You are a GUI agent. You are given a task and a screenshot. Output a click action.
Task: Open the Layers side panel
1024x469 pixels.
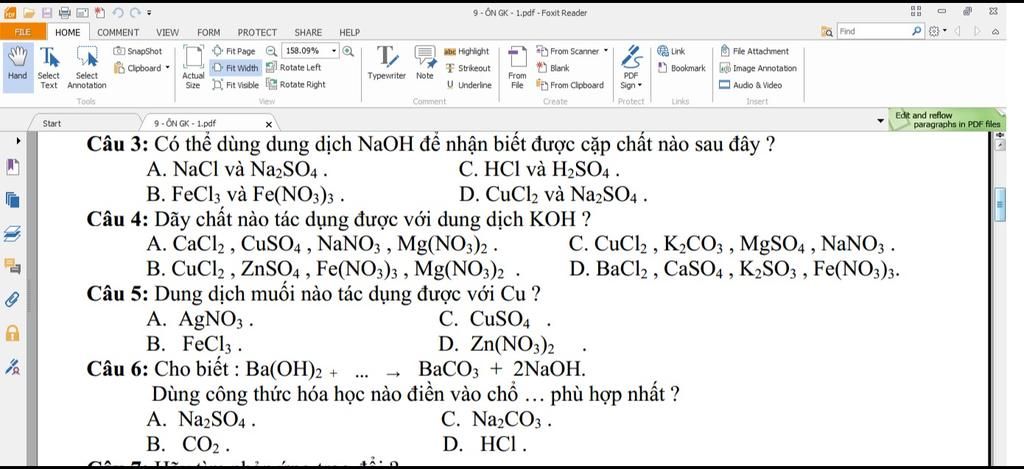[12, 233]
